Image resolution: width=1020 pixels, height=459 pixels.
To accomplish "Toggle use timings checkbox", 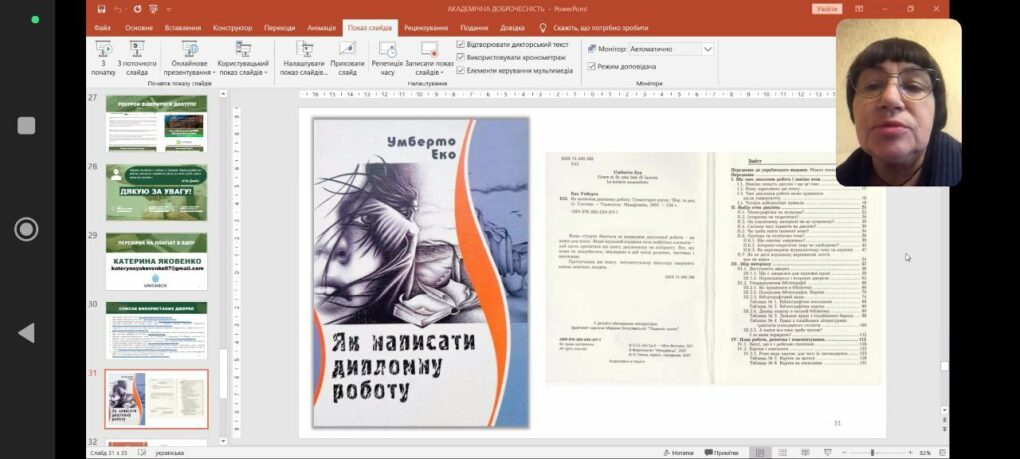I will 461,58.
